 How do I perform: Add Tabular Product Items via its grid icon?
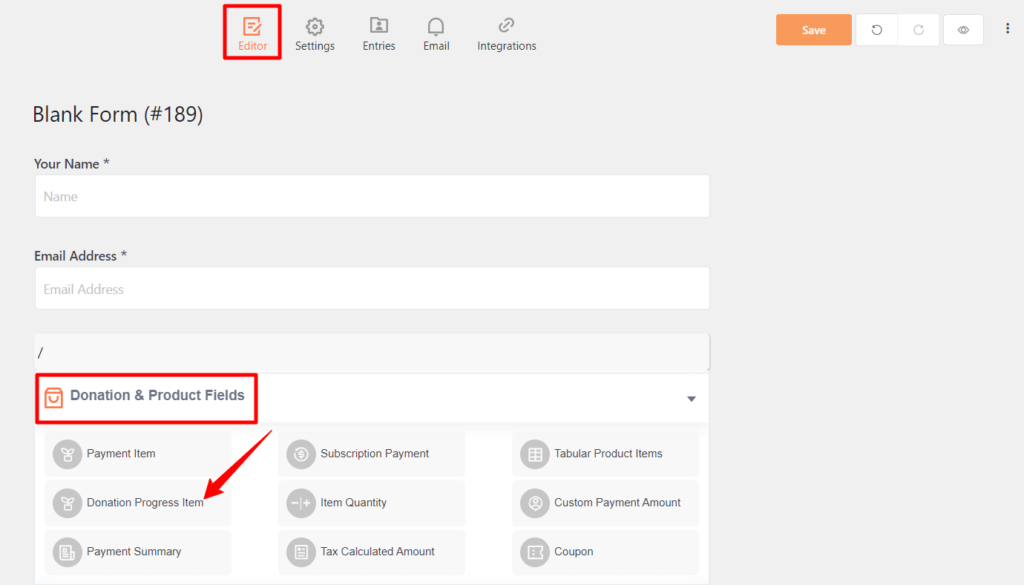(x=534, y=454)
